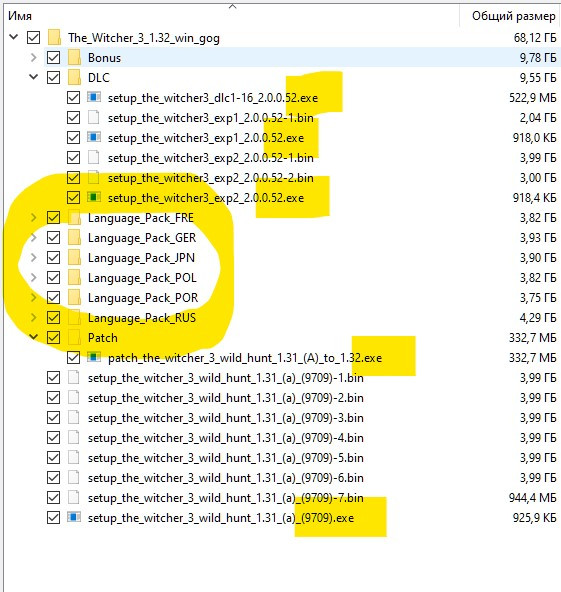Click the 944,4 МБ size value
The image size is (561, 592).
[x=532, y=498]
